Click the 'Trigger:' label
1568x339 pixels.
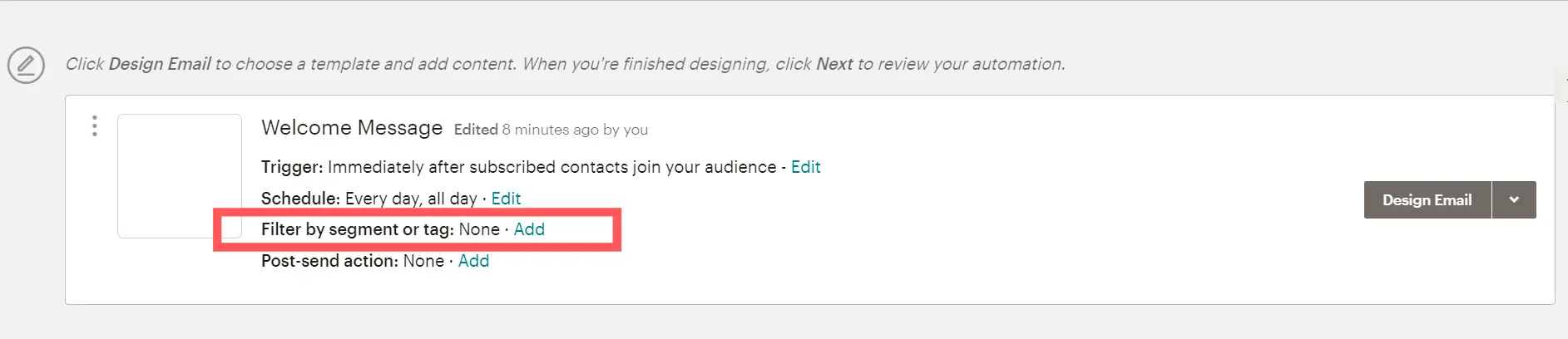292,167
